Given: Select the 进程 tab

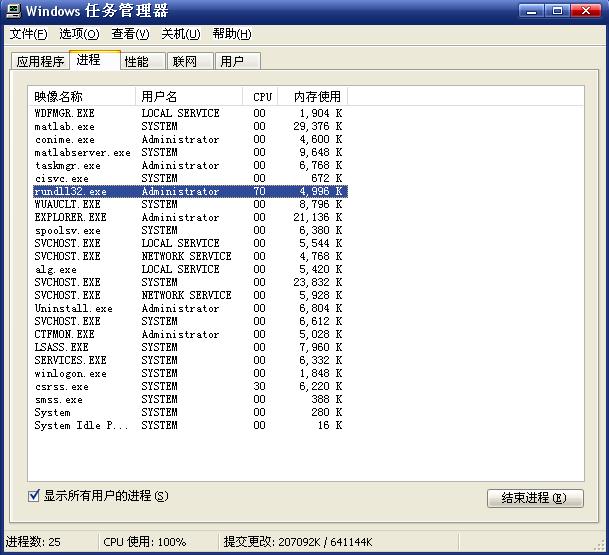Looking at the screenshot, I should 95,60.
